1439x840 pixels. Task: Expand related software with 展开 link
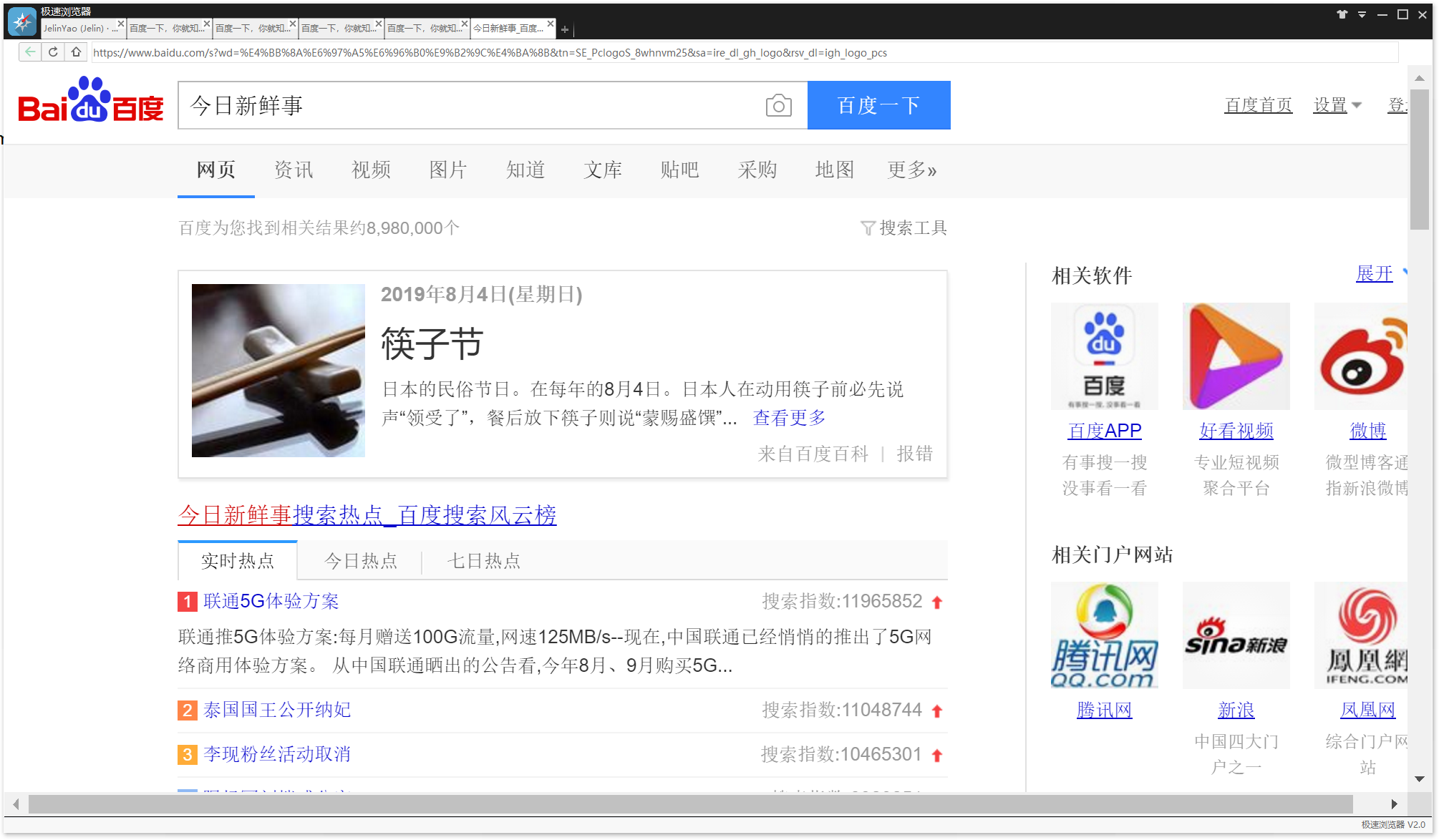(1374, 274)
